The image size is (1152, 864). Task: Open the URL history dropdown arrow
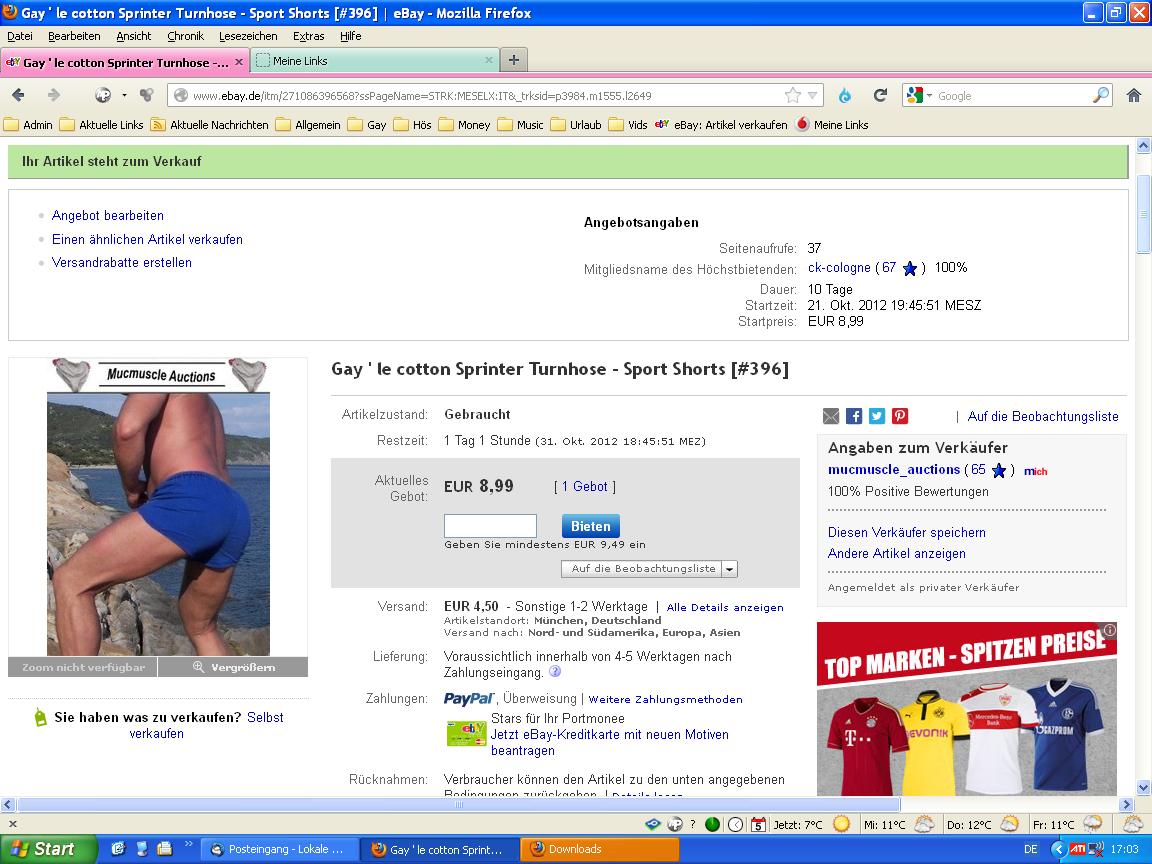(813, 96)
